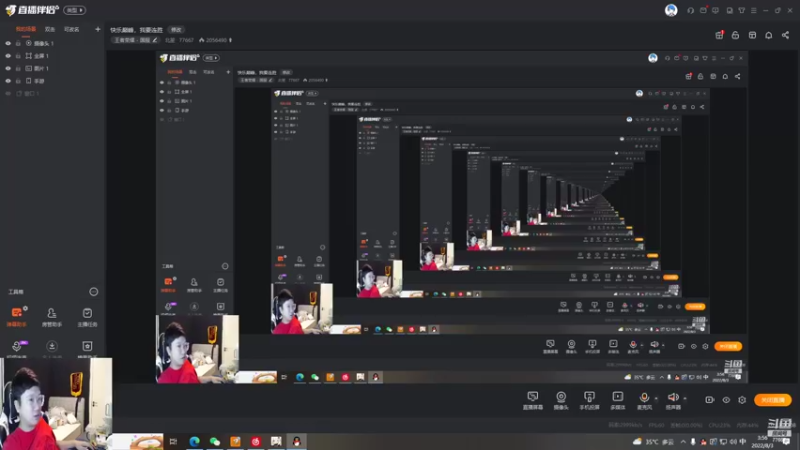This screenshot has height=450, width=800.
Task: Open the volume icon in the system tray
Action: click(x=733, y=442)
